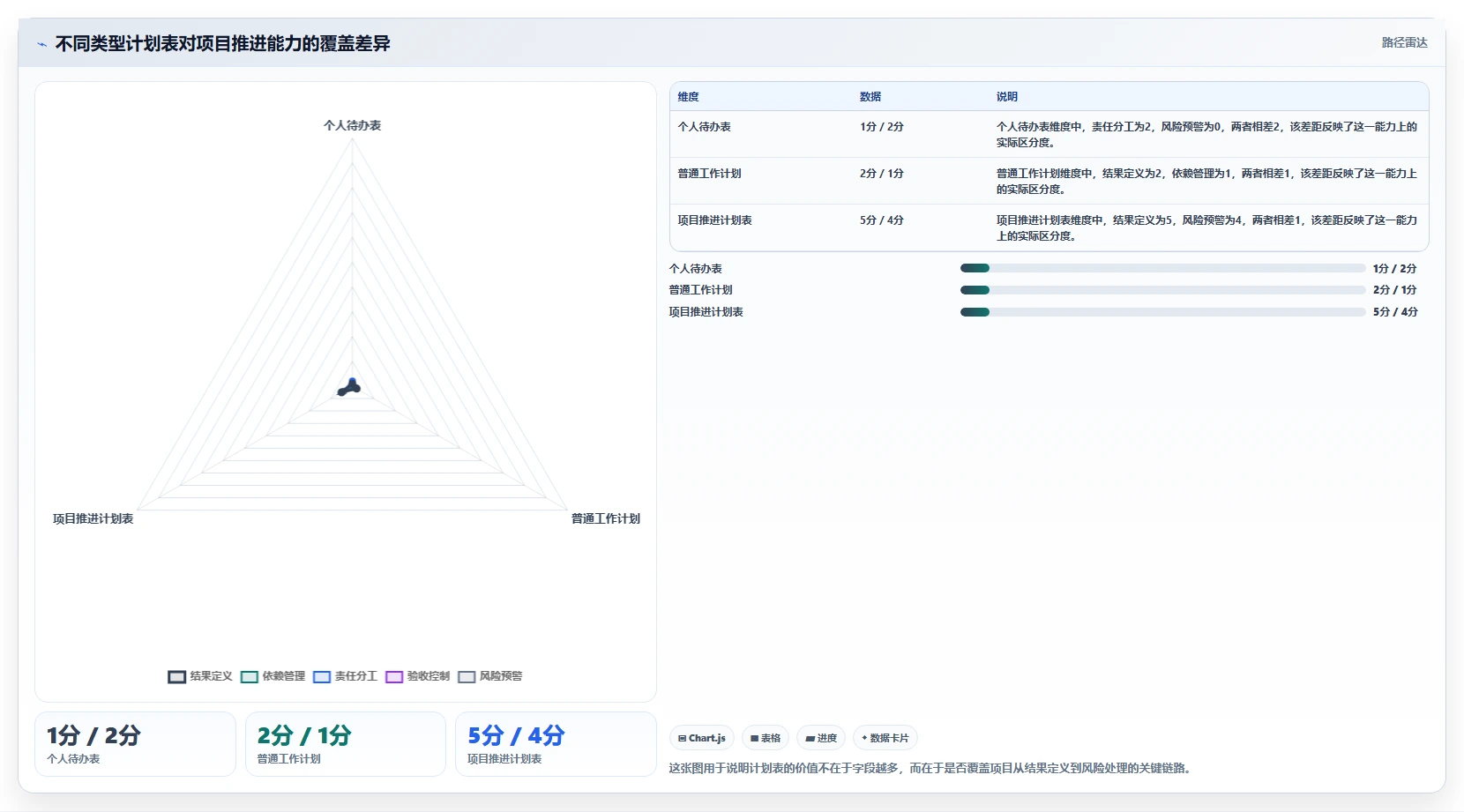The height and width of the screenshot is (812, 1464).
Task: Toggle the 风险预警 legend series
Action: click(489, 676)
